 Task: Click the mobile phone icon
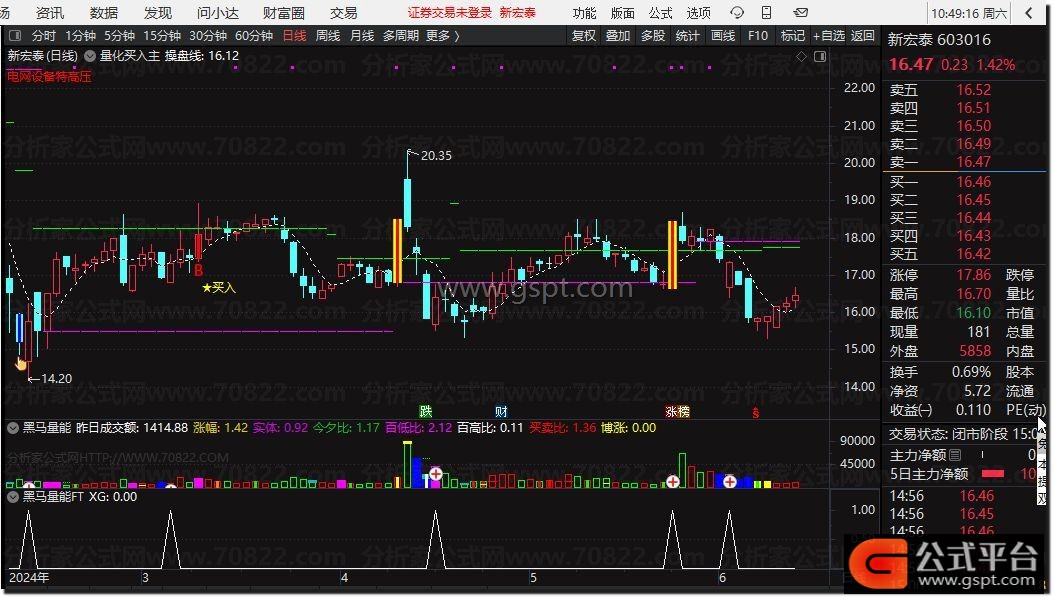pos(766,13)
